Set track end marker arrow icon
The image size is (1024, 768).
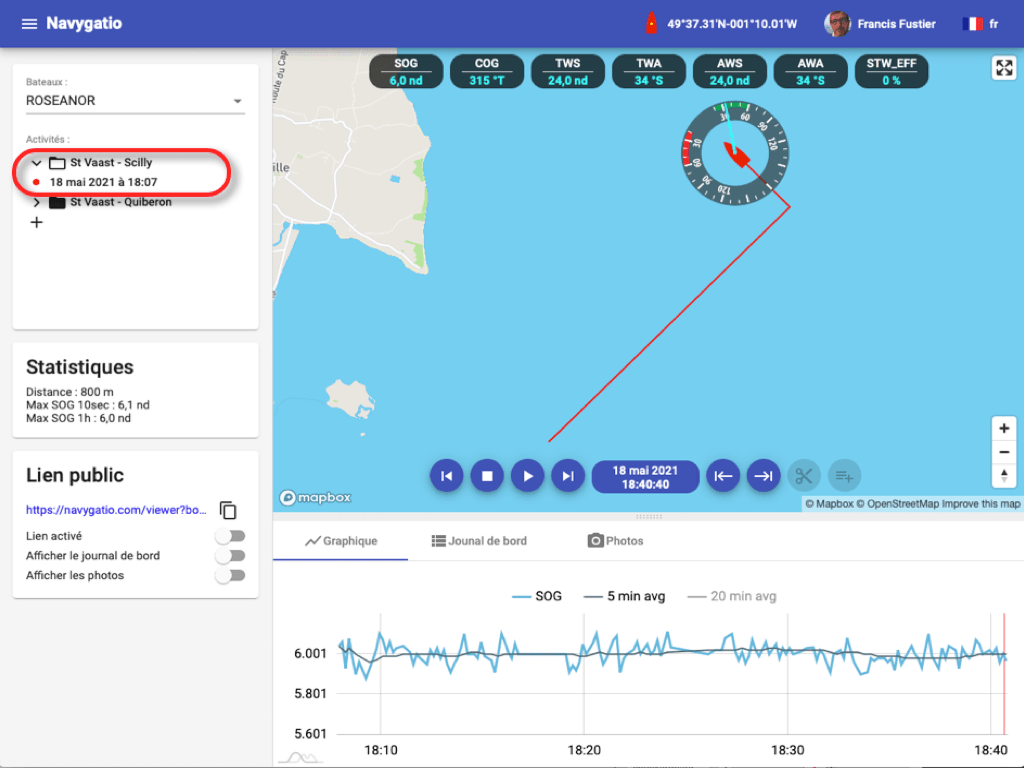tap(763, 476)
